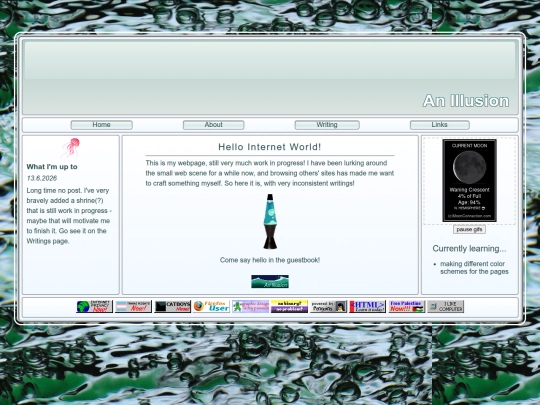Click the lava lamp image
Image resolution: width=540 pixels, height=405 pixels.
tap(270, 221)
